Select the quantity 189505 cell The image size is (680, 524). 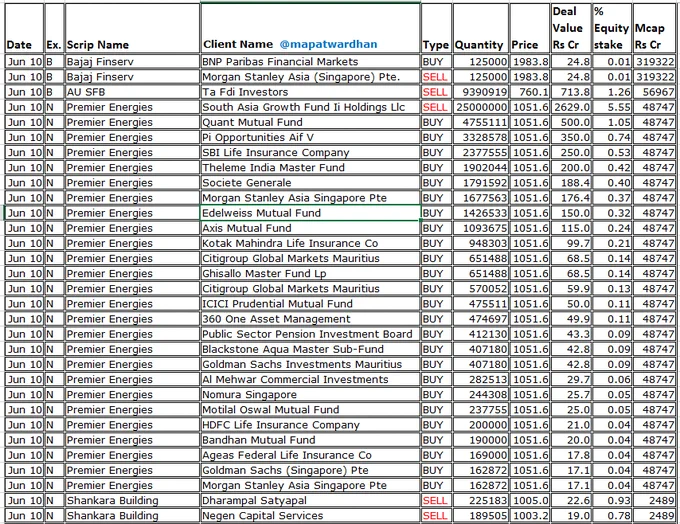481,516
